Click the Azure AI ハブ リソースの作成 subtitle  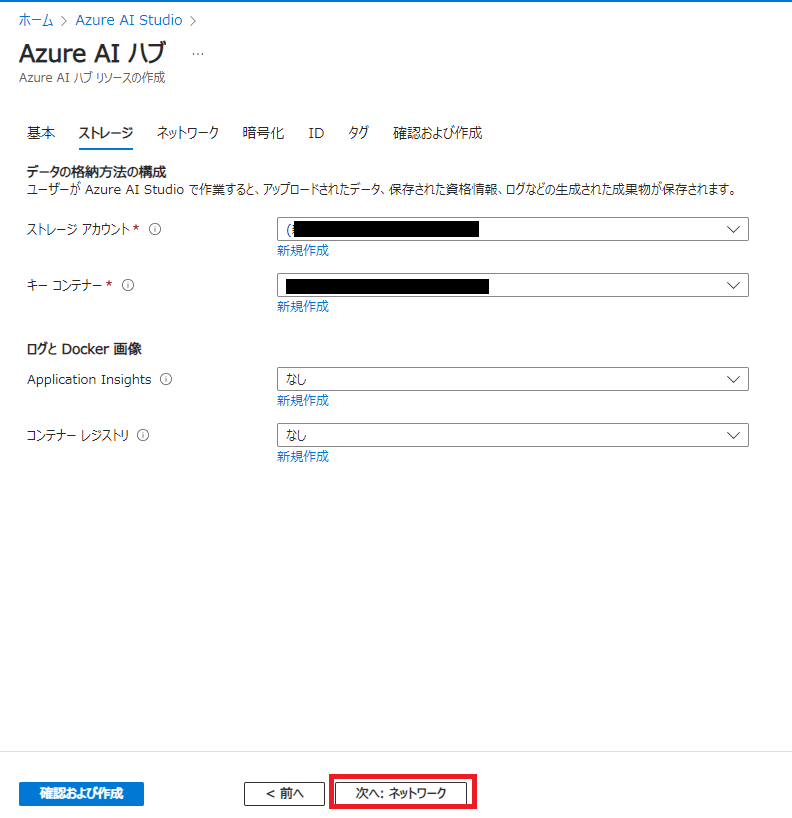pyautogui.click(x=92, y=78)
